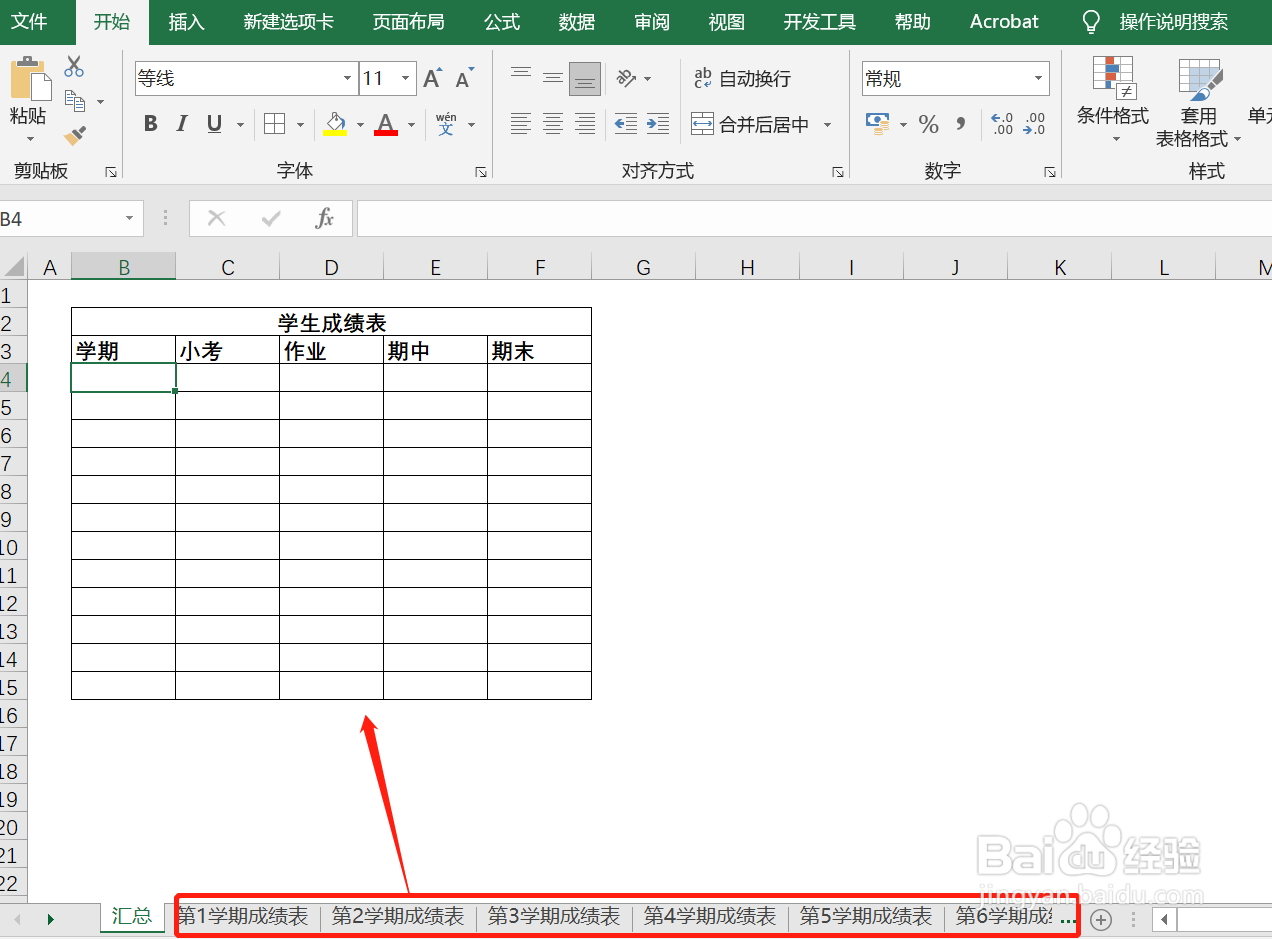Align text left
The image size is (1272, 939).
(521, 124)
